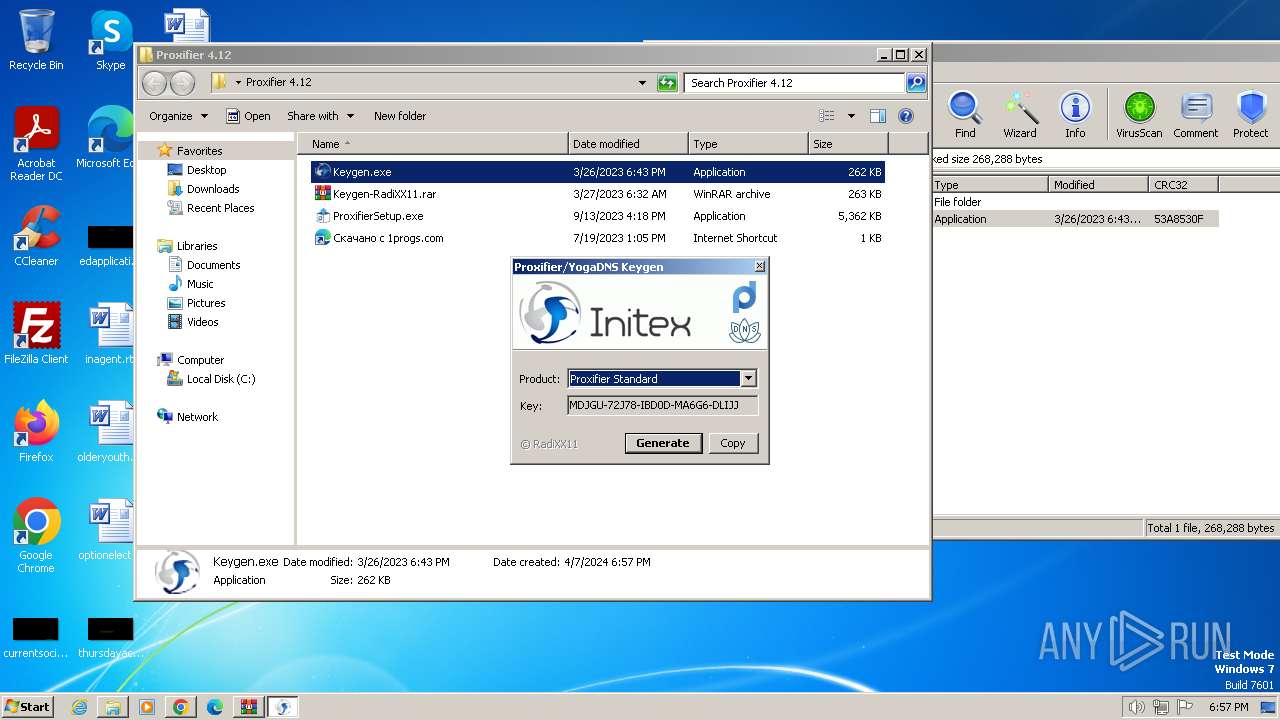The height and width of the screenshot is (720, 1280).
Task: Open the Documents library
Action: [213, 265]
